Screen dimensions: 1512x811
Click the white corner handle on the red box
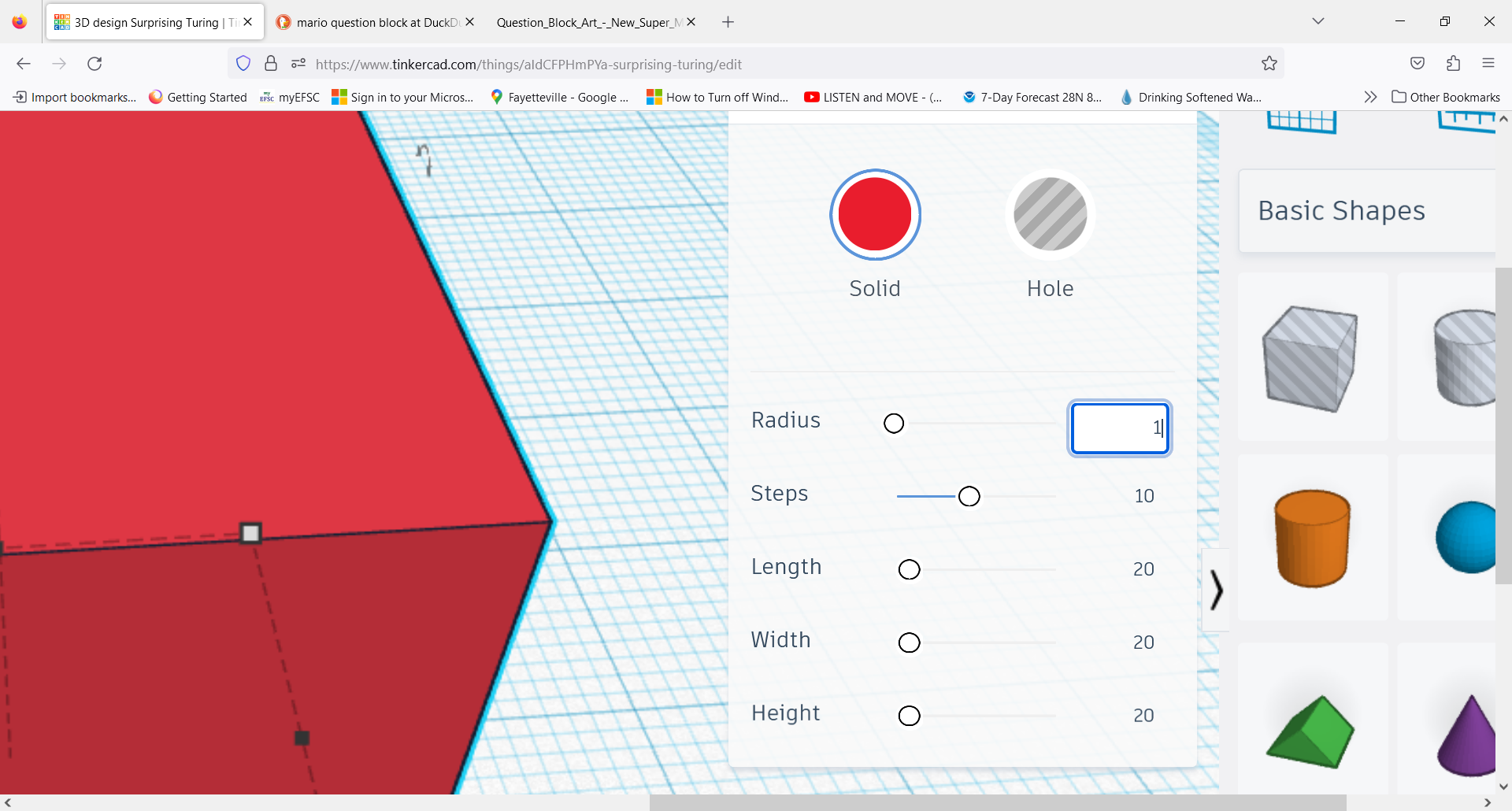250,533
